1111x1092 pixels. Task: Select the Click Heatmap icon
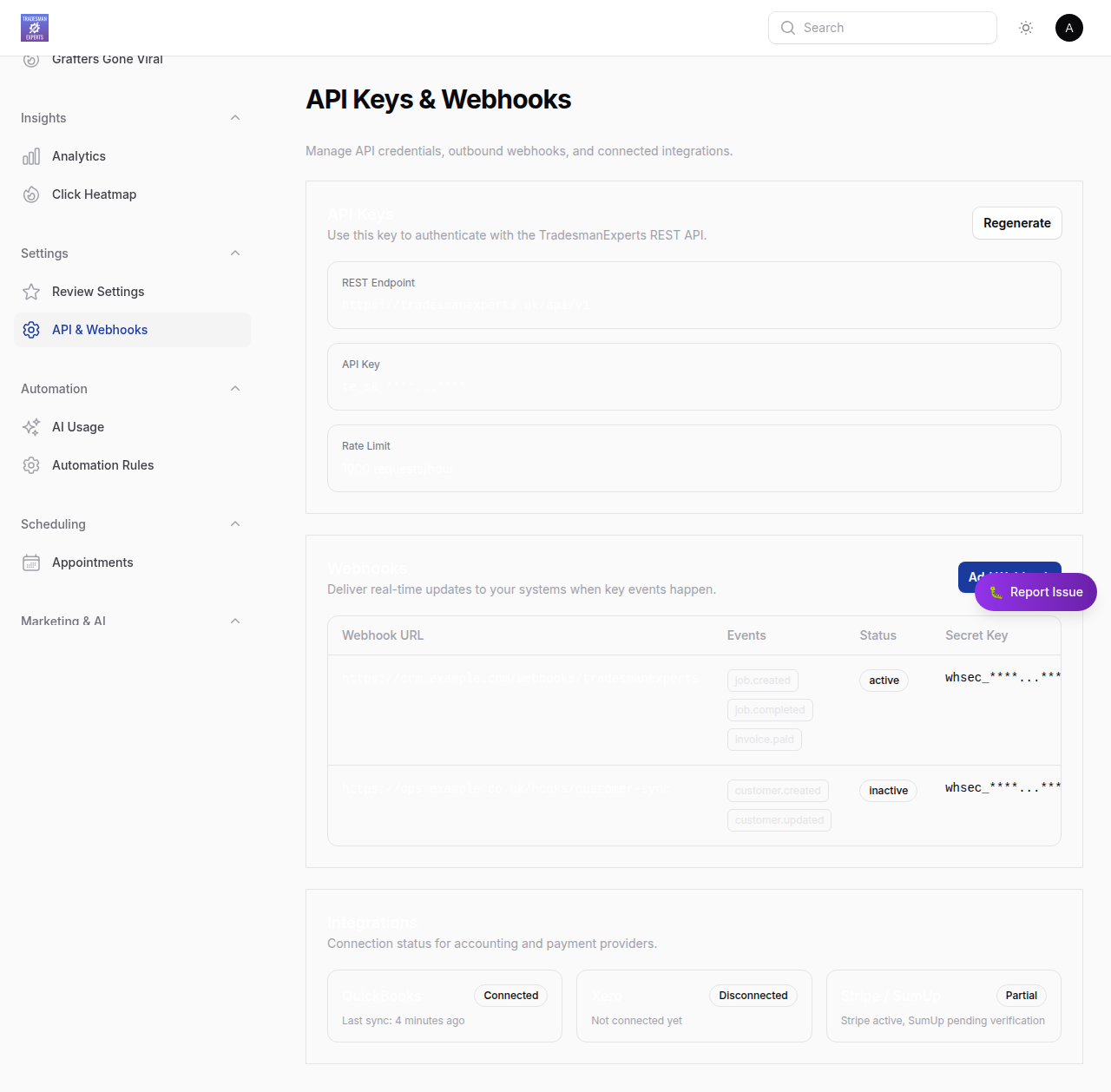click(x=31, y=194)
